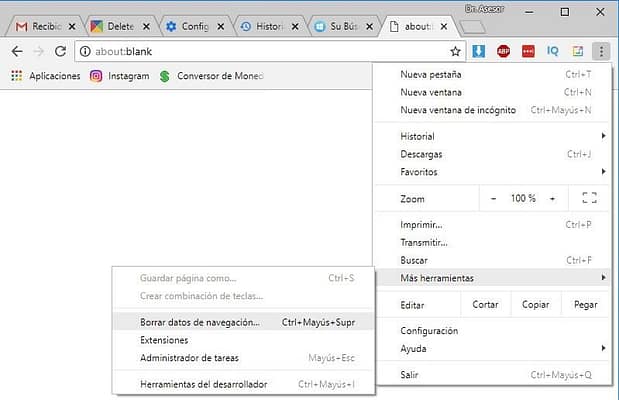This screenshot has width=619, height=400.
Task: Open the IQ extension icon
Action: [553, 51]
